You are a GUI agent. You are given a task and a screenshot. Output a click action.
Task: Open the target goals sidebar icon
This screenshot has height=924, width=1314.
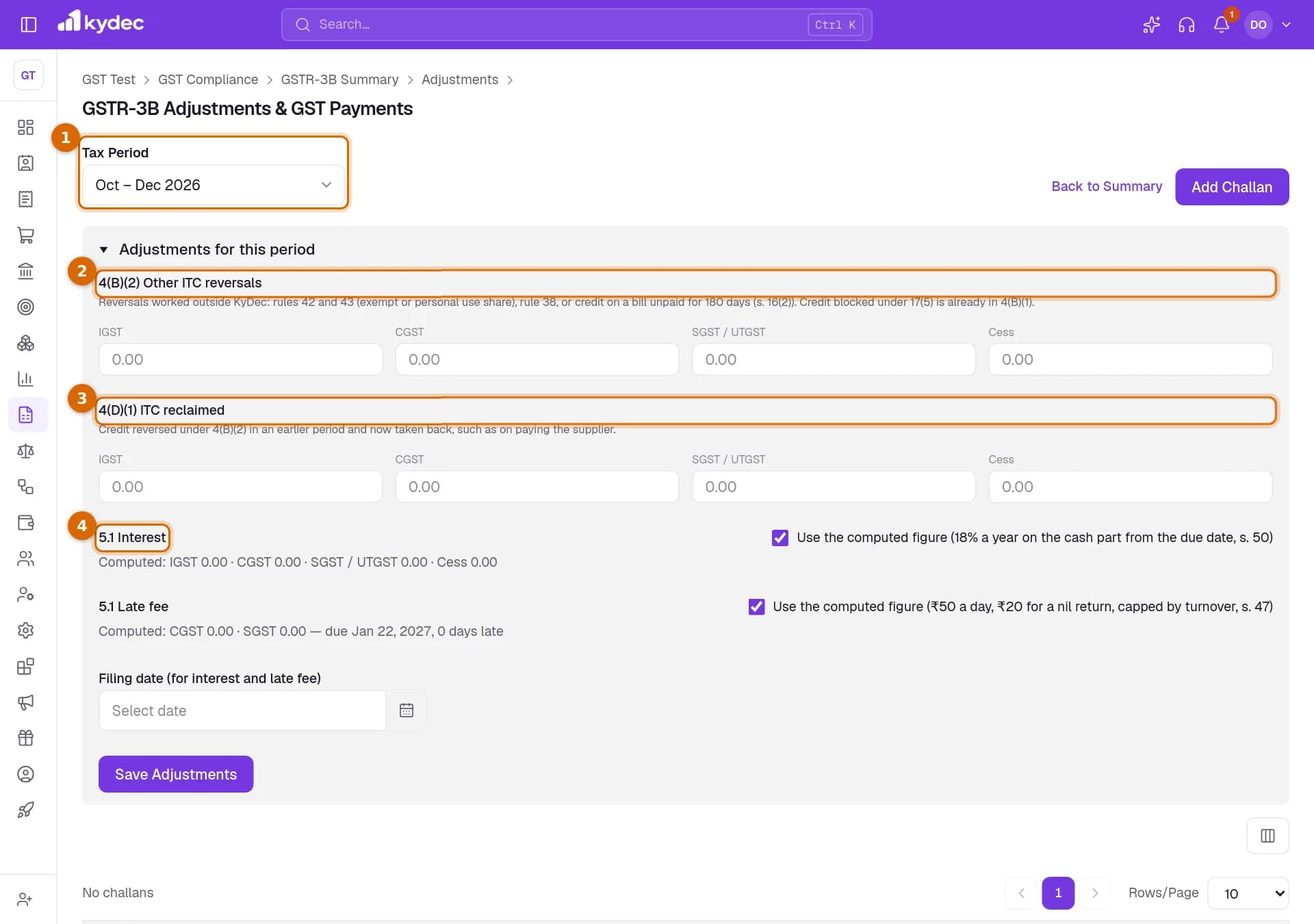(25, 307)
